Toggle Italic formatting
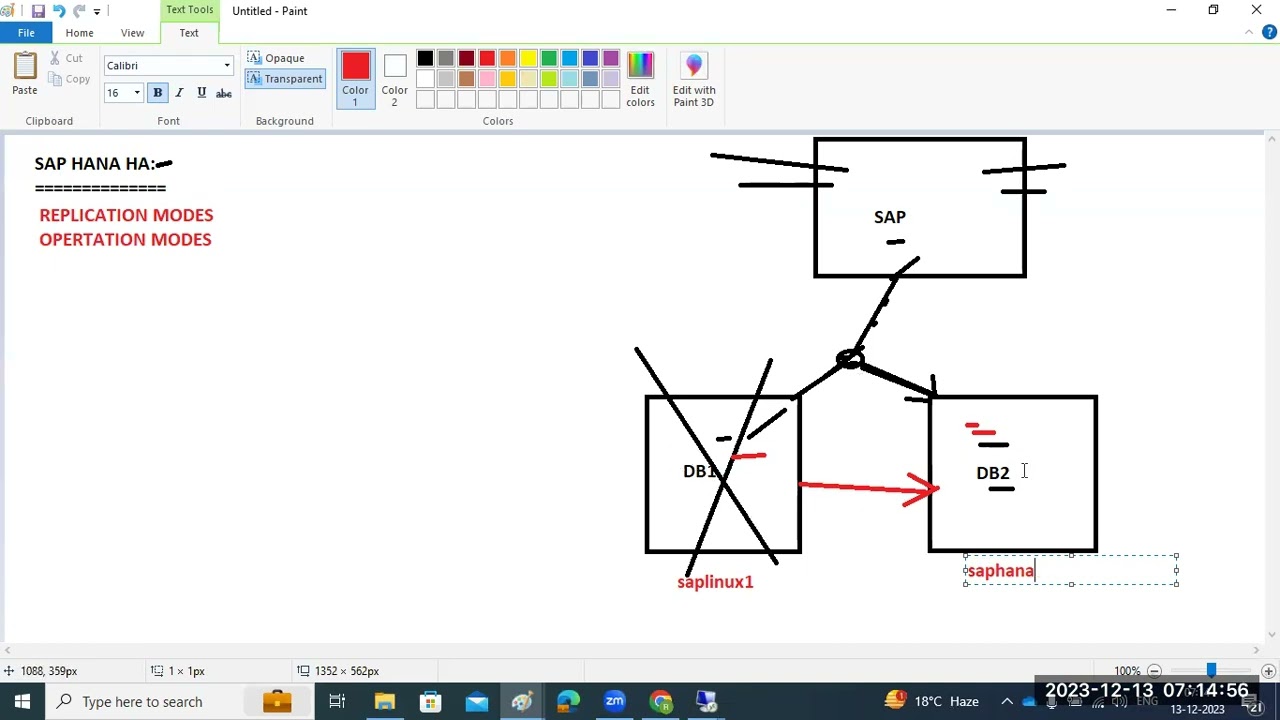The width and height of the screenshot is (1280, 720). point(179,93)
